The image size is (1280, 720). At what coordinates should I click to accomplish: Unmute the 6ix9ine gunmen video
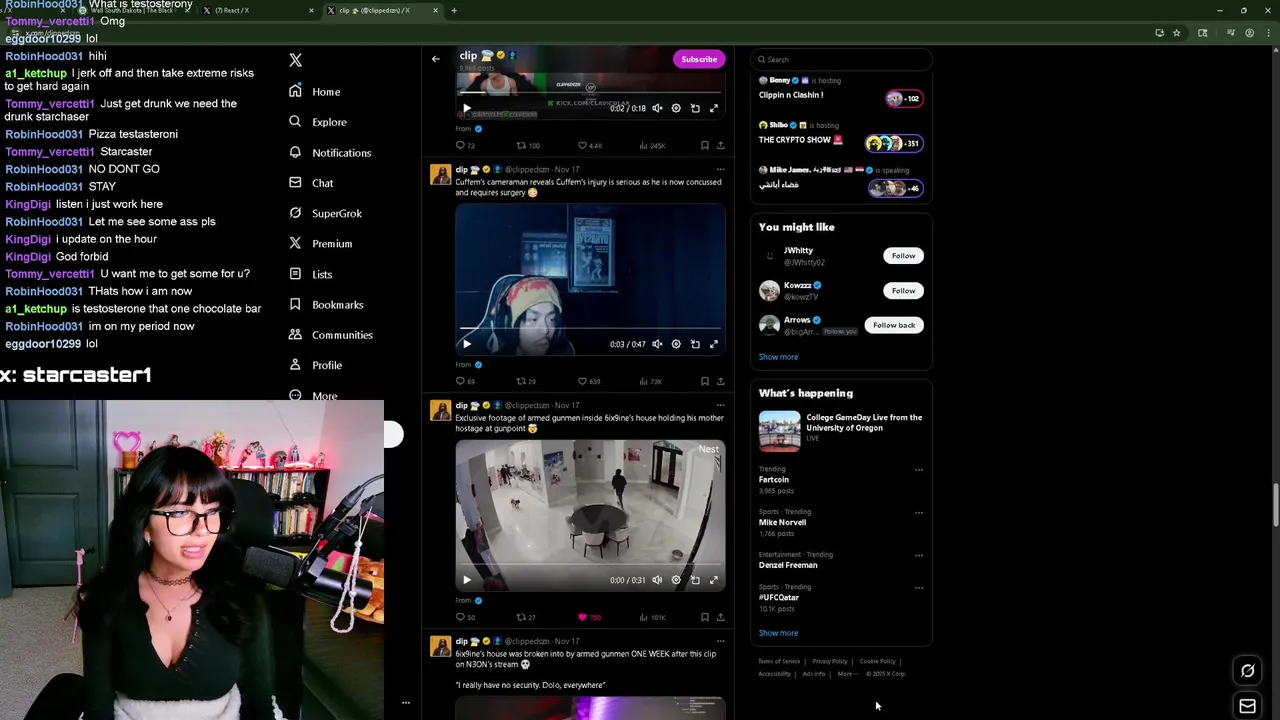[x=657, y=580]
